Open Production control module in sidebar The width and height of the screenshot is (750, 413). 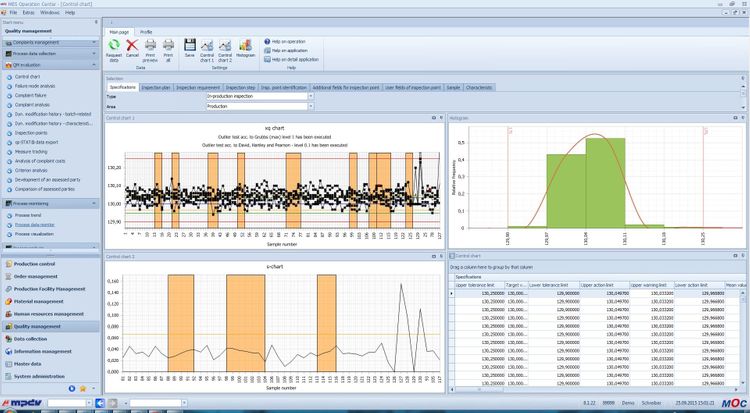point(36,264)
